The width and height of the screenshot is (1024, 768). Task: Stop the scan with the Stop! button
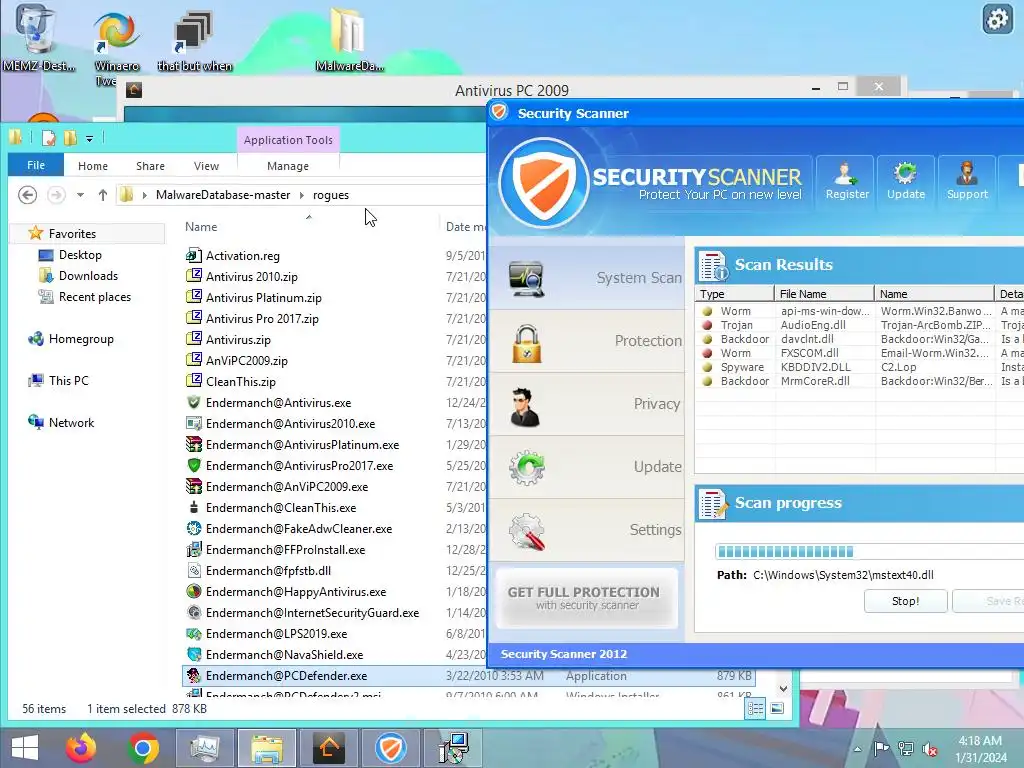click(905, 601)
